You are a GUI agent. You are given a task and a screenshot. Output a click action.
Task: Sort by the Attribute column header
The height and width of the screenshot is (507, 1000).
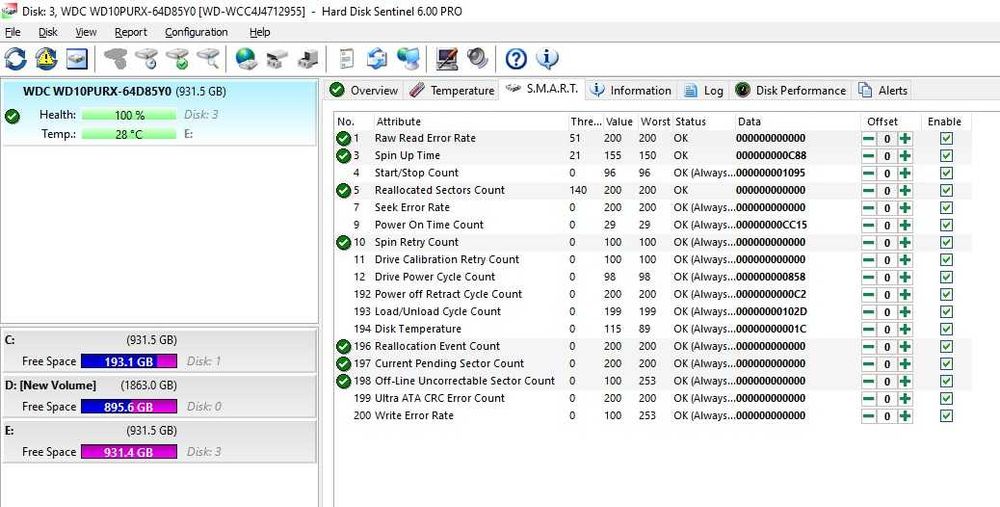(471, 121)
